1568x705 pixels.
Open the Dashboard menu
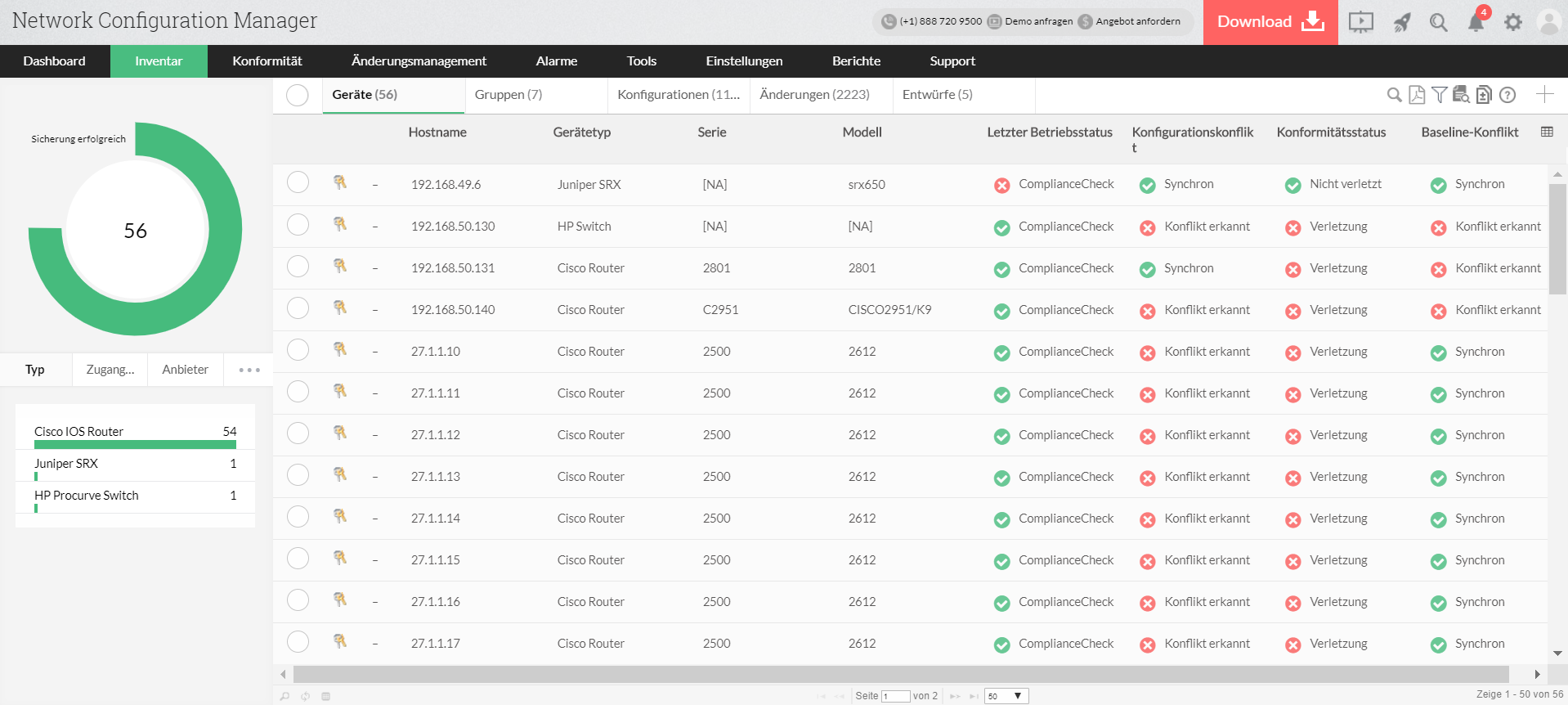coord(55,61)
